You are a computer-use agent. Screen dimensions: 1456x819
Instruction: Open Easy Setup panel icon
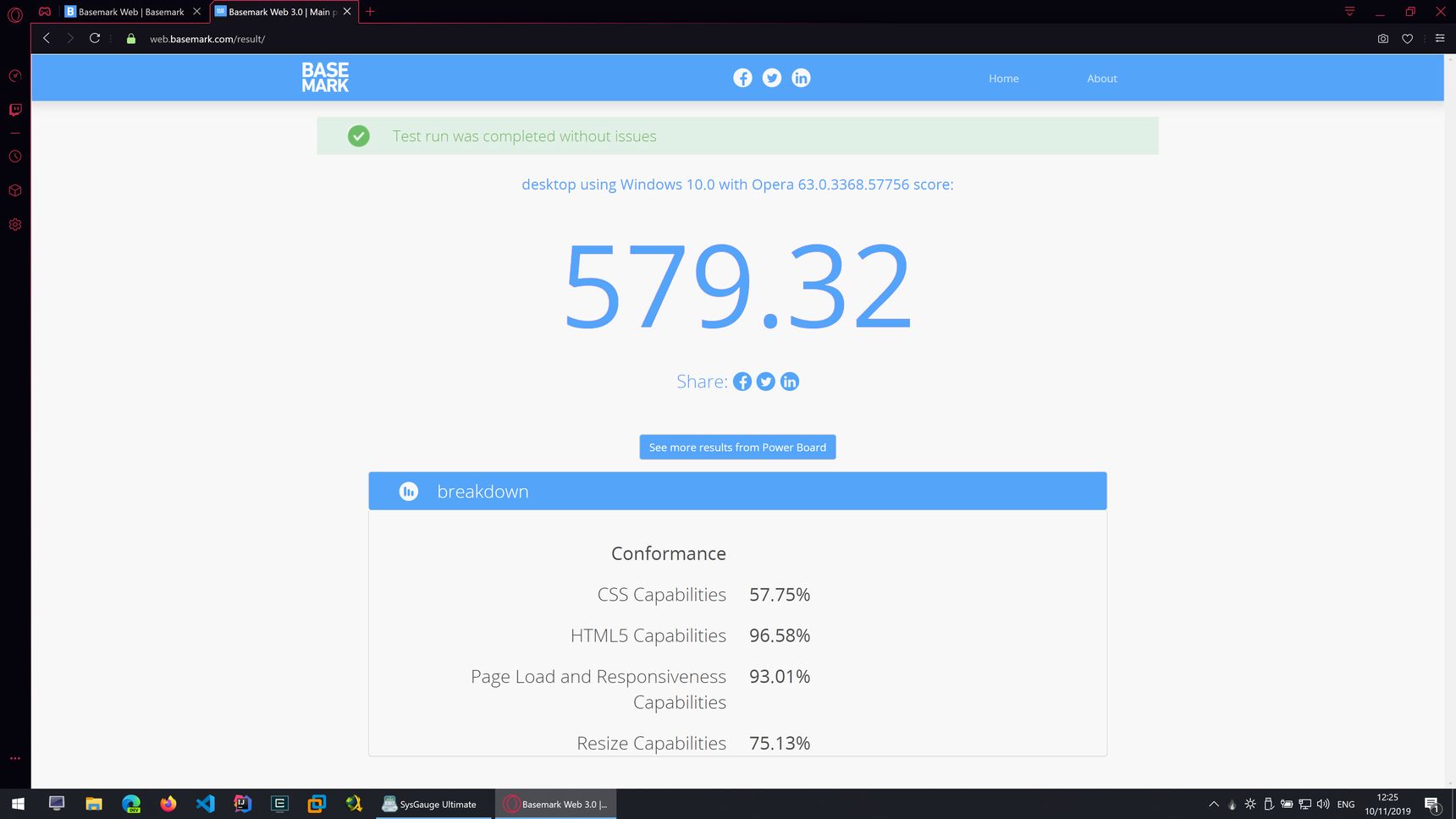pos(1440,38)
